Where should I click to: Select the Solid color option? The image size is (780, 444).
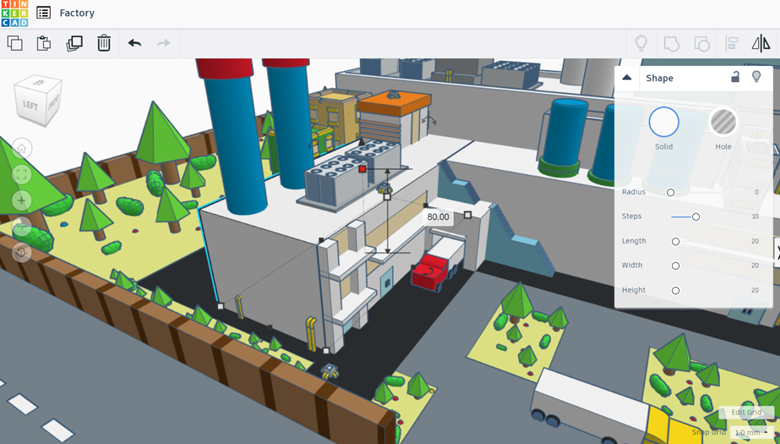664,122
